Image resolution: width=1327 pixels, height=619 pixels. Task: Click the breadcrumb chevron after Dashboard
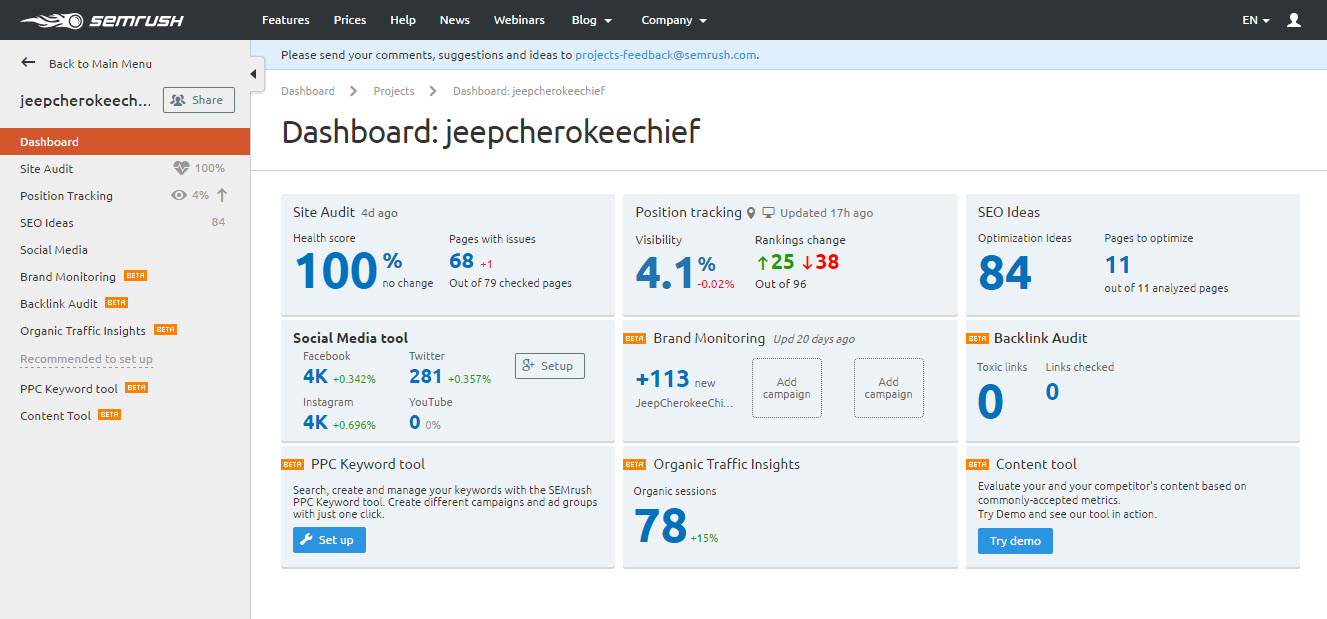click(354, 91)
